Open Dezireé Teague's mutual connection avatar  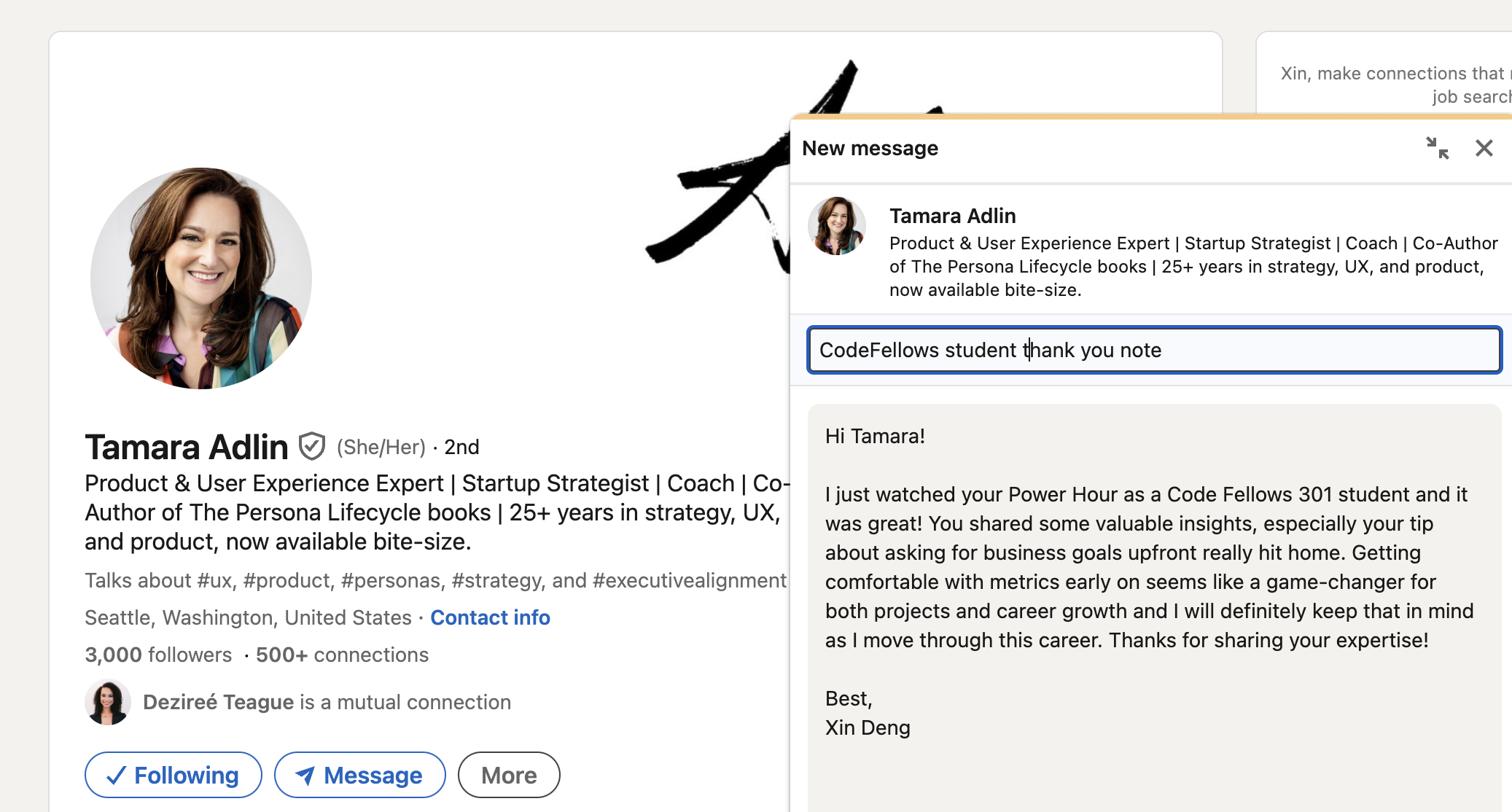click(108, 702)
